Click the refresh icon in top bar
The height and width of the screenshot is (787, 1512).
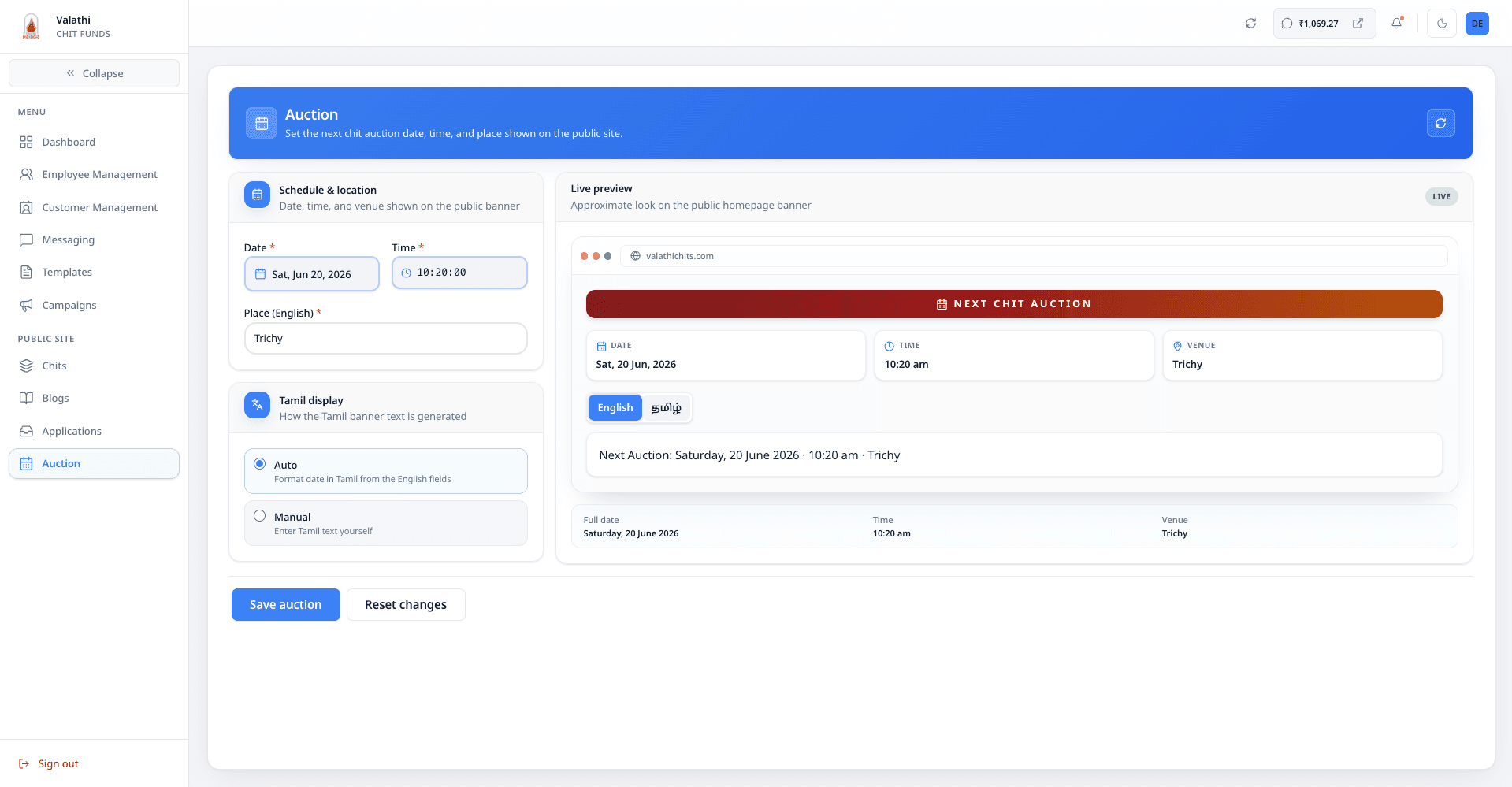pyautogui.click(x=1250, y=24)
